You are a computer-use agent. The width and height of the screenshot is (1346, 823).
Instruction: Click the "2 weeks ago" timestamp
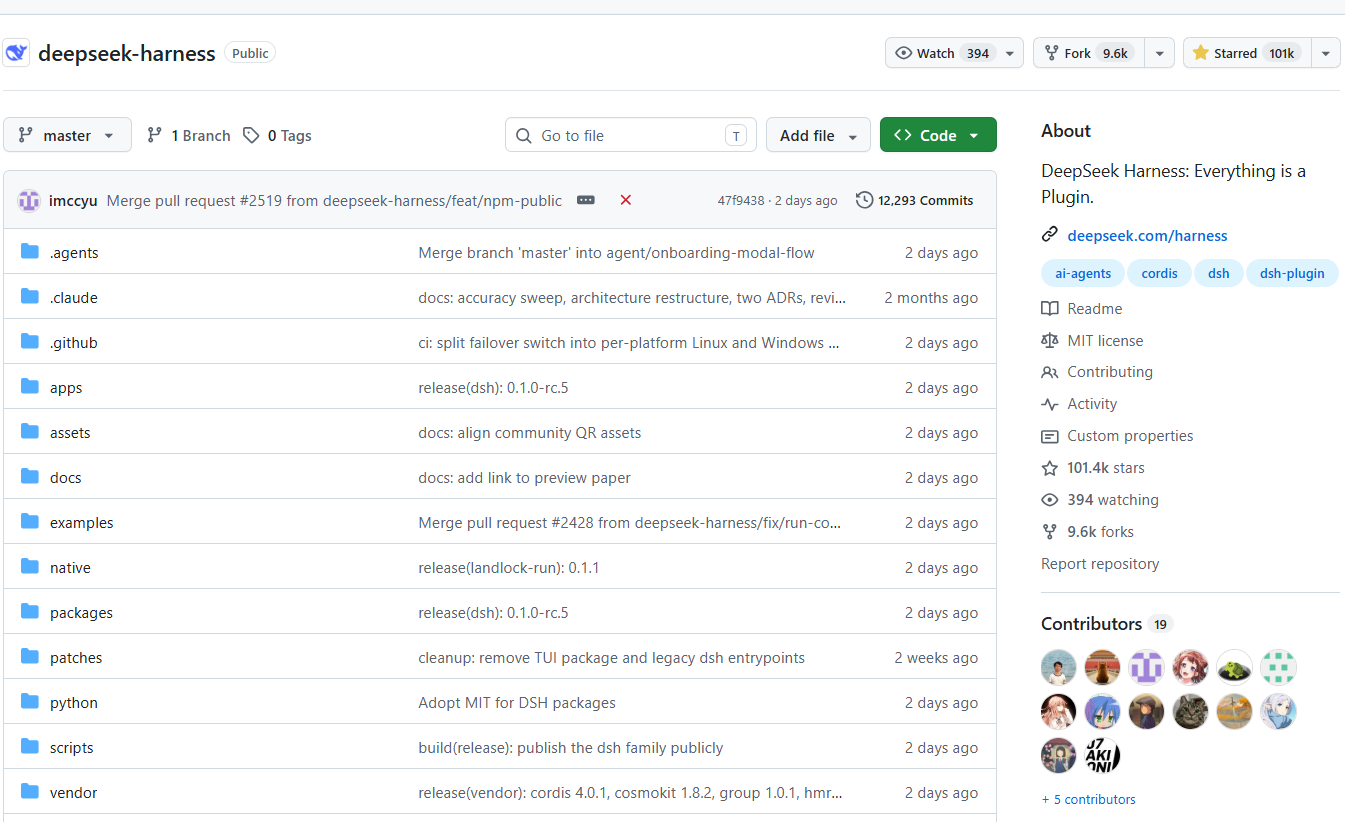point(936,658)
